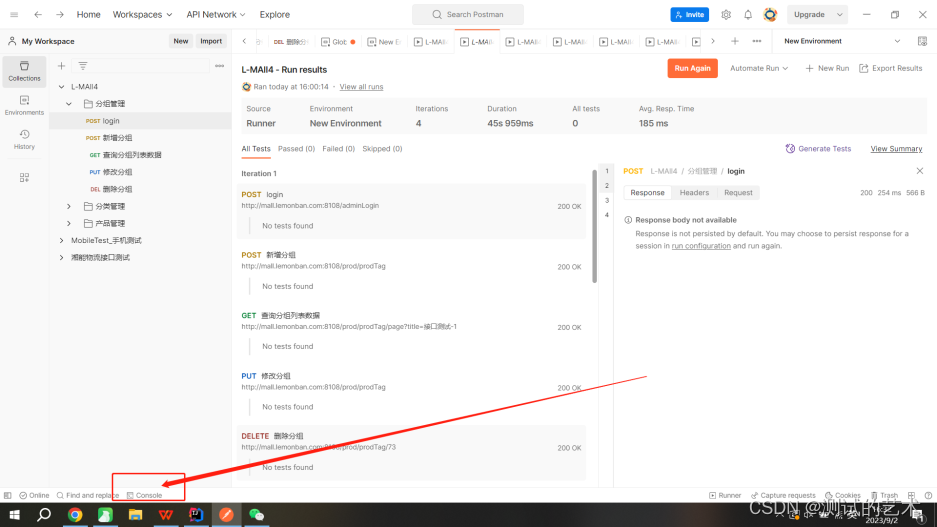Open the notifications bell icon

(748, 14)
